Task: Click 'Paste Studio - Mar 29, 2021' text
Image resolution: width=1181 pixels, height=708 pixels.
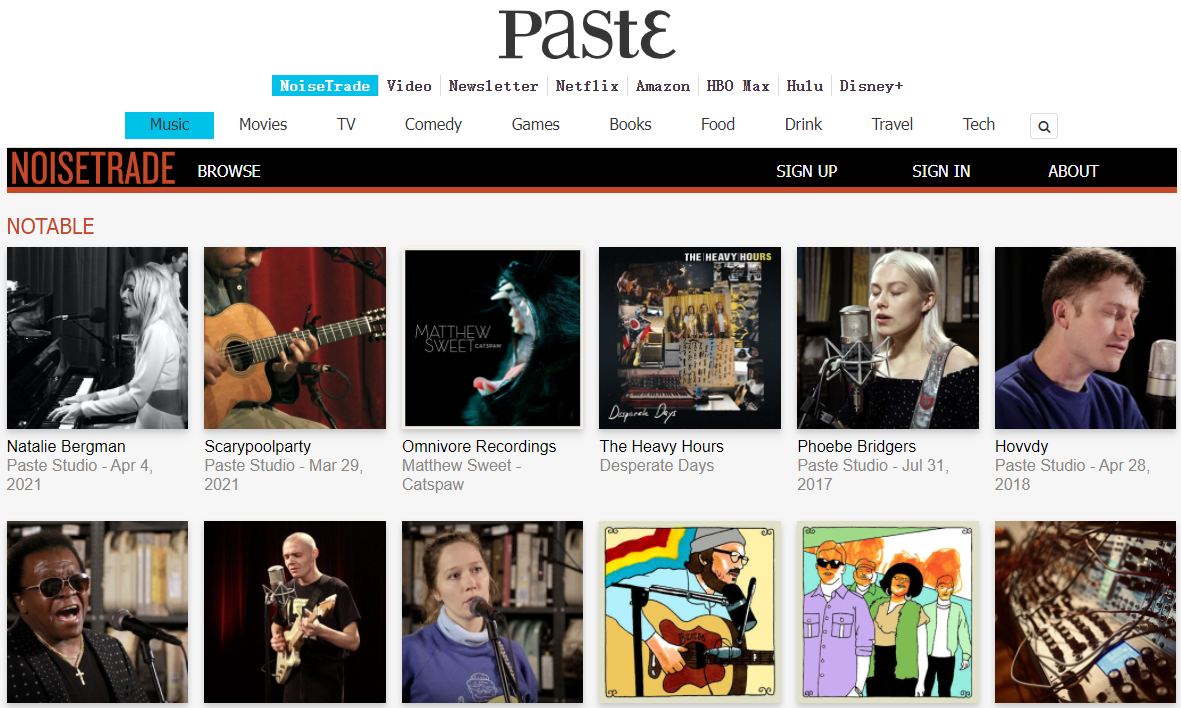Action: (284, 475)
